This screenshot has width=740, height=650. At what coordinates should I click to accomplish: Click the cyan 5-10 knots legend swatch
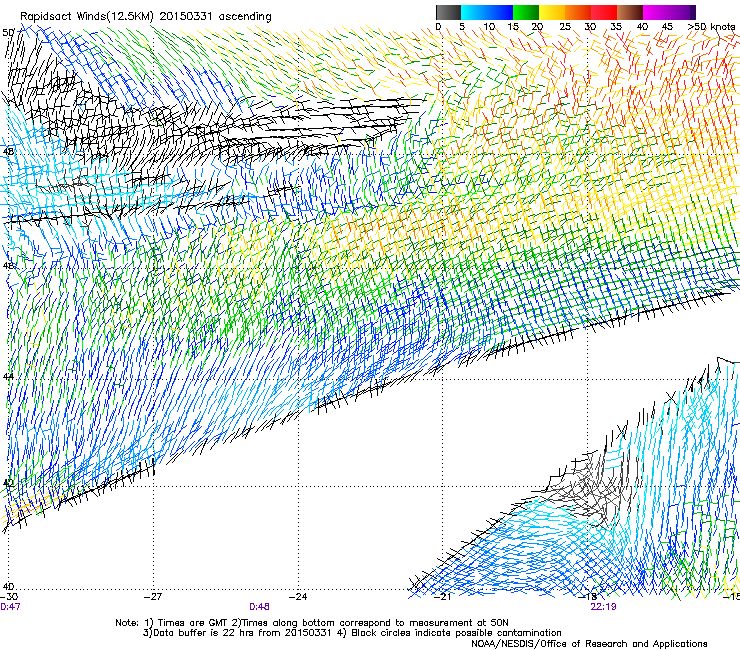(474, 12)
